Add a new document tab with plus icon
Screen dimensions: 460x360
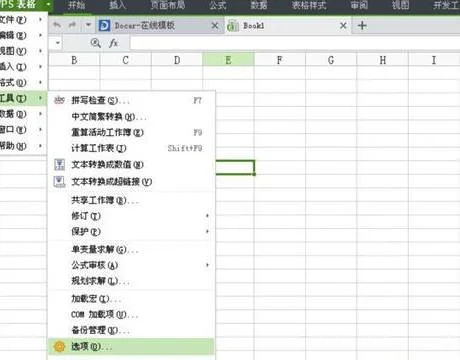pos(362,26)
